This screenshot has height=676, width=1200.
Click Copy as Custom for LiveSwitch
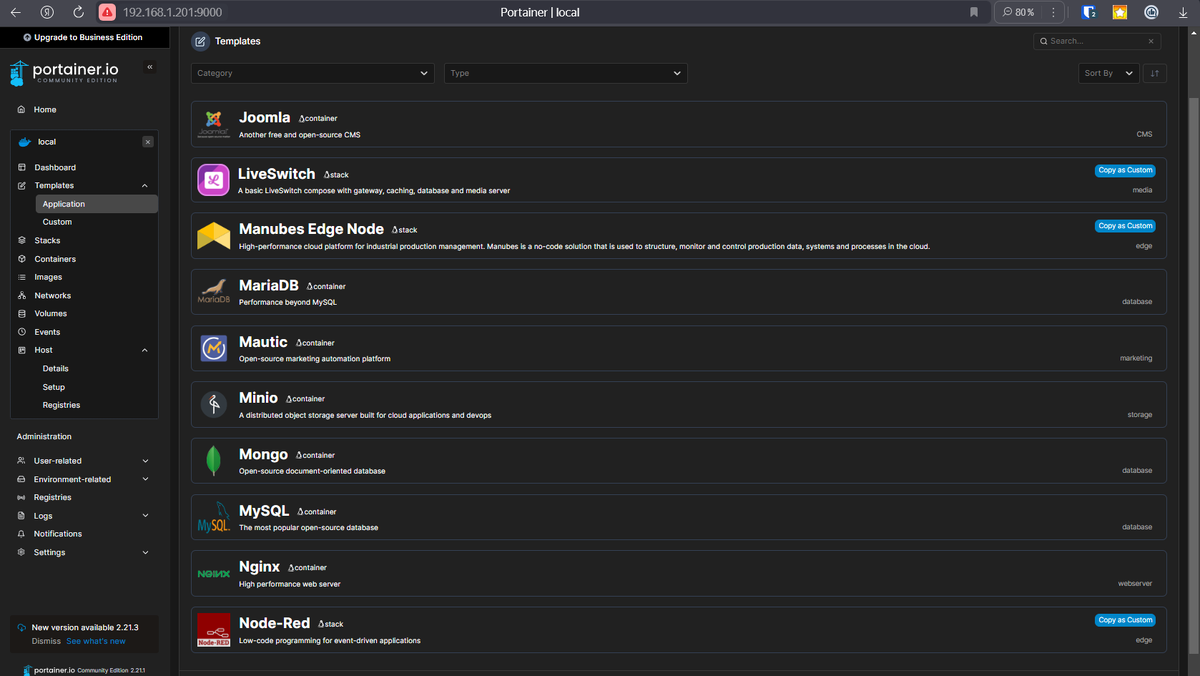[x=1125, y=170]
